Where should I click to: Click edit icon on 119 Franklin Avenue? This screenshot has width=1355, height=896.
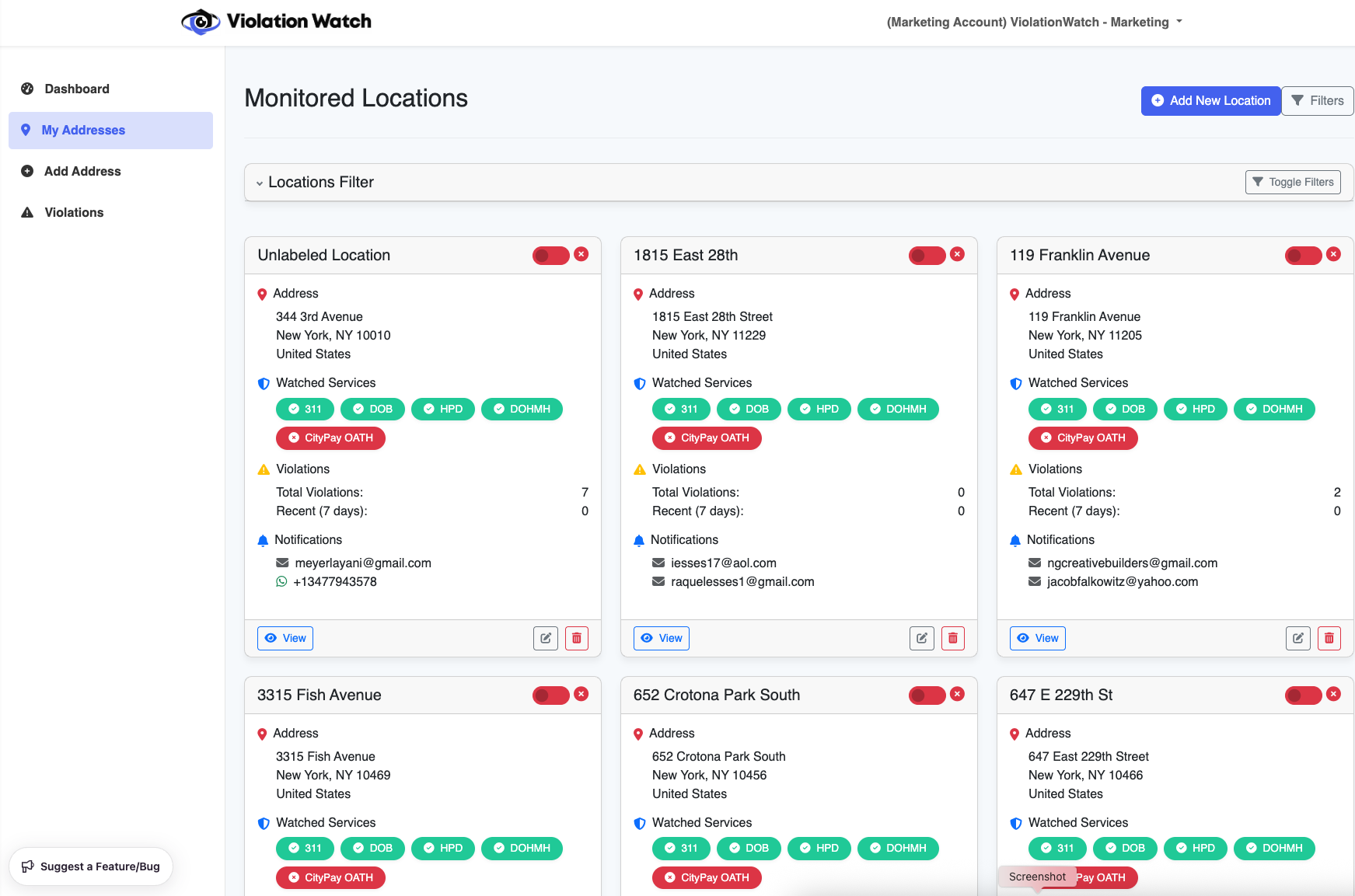(1298, 638)
